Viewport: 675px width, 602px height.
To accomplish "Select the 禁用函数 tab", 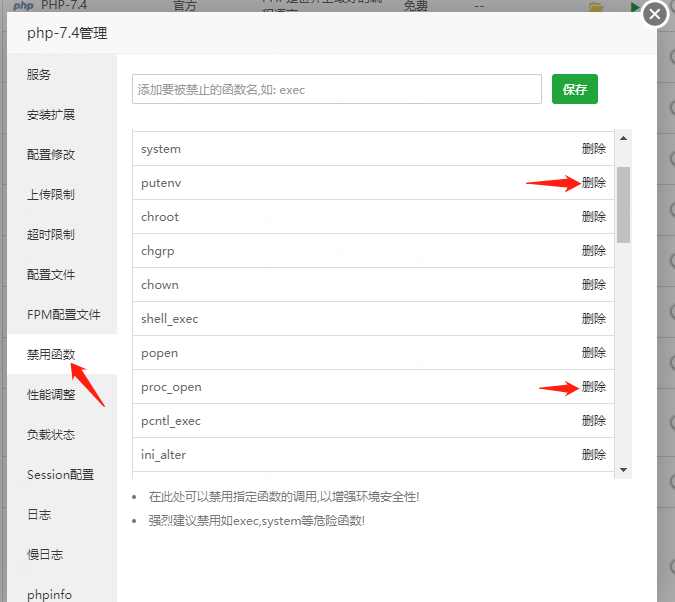I will coord(51,355).
